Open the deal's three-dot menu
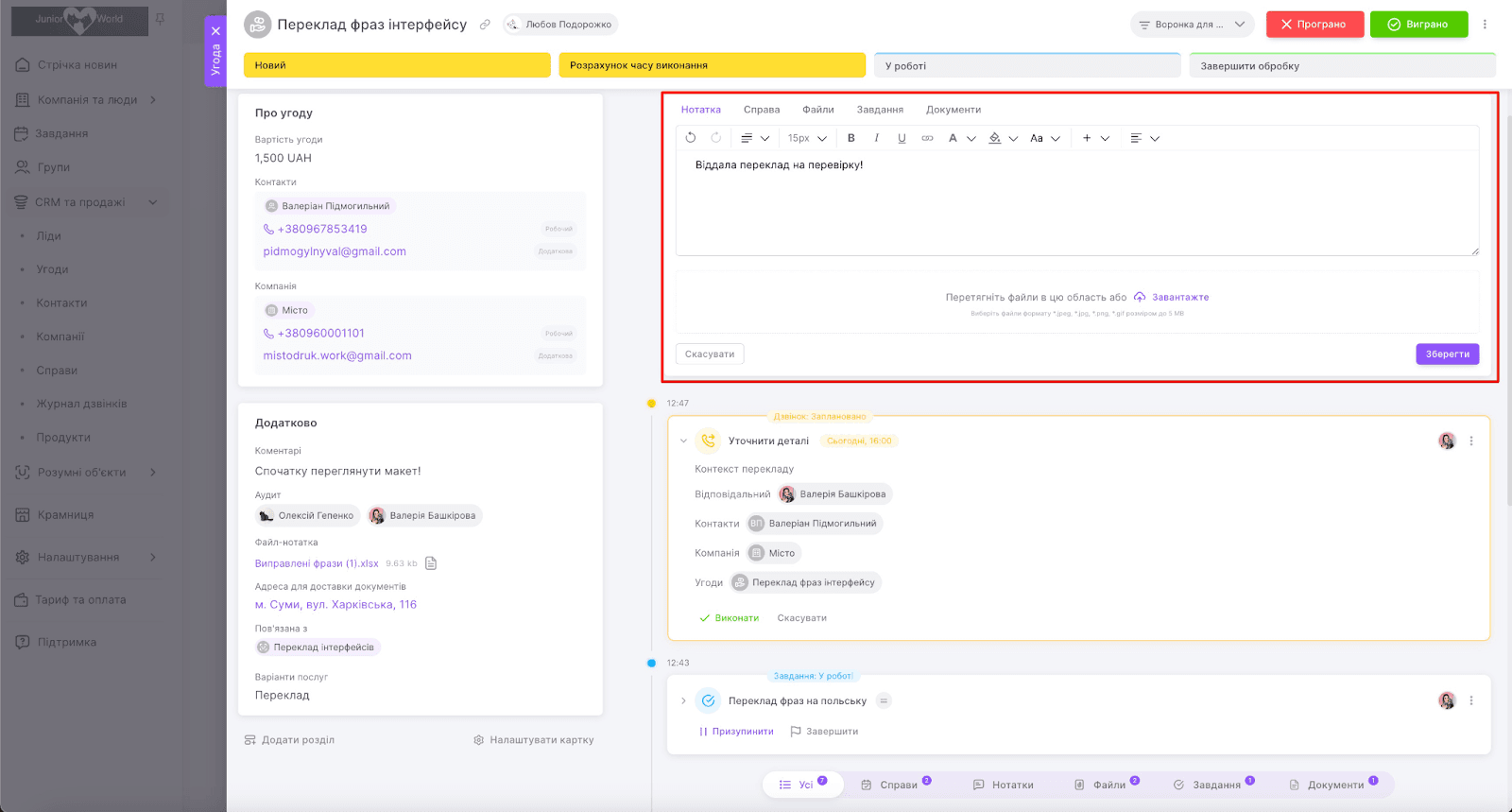Viewport: 1512px width, 812px height. tap(1485, 25)
